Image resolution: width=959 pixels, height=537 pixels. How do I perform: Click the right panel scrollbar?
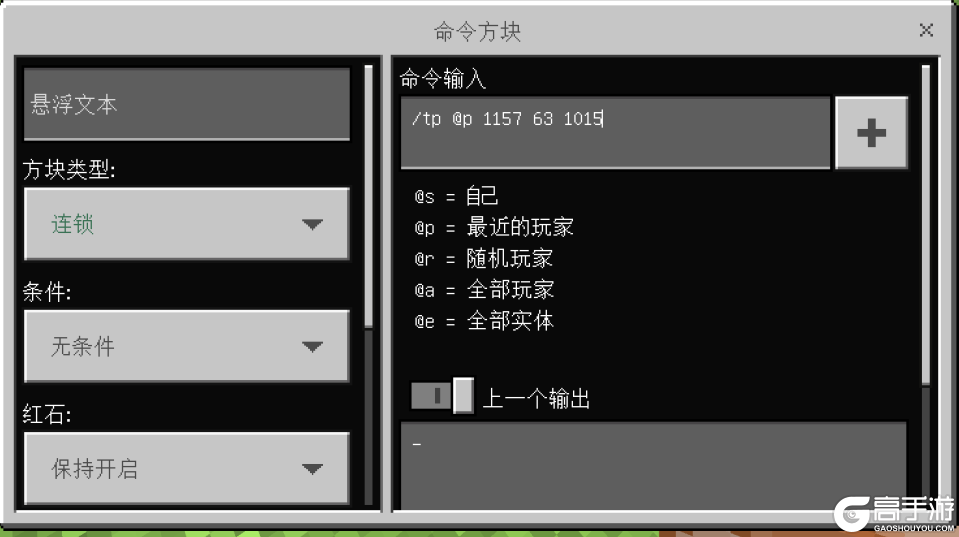925,225
